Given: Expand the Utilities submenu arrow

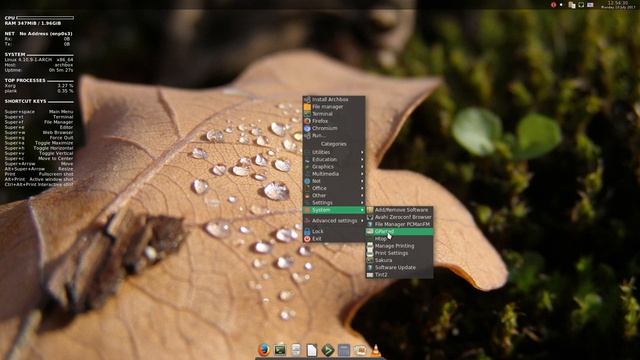Looking at the screenshot, I should click(x=362, y=152).
